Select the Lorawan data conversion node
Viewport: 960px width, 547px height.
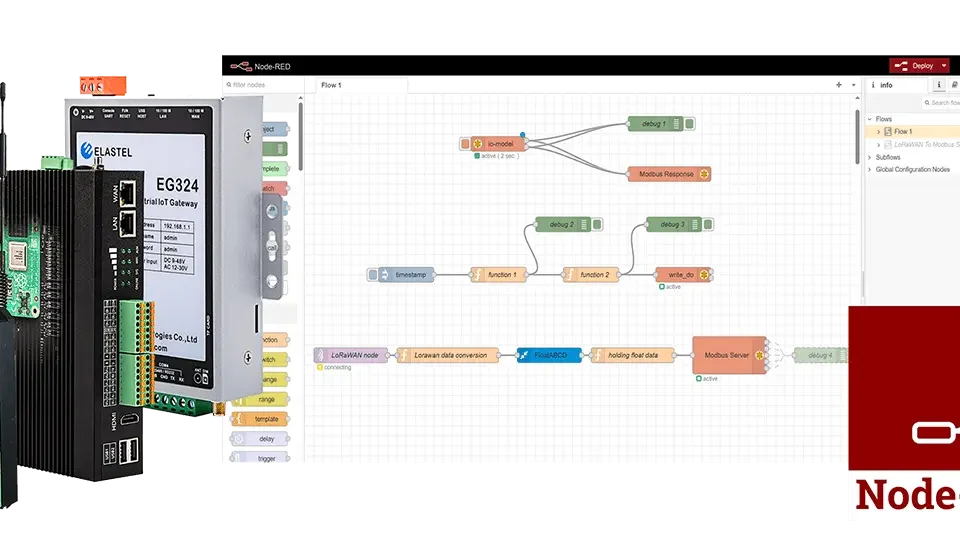(x=448, y=355)
